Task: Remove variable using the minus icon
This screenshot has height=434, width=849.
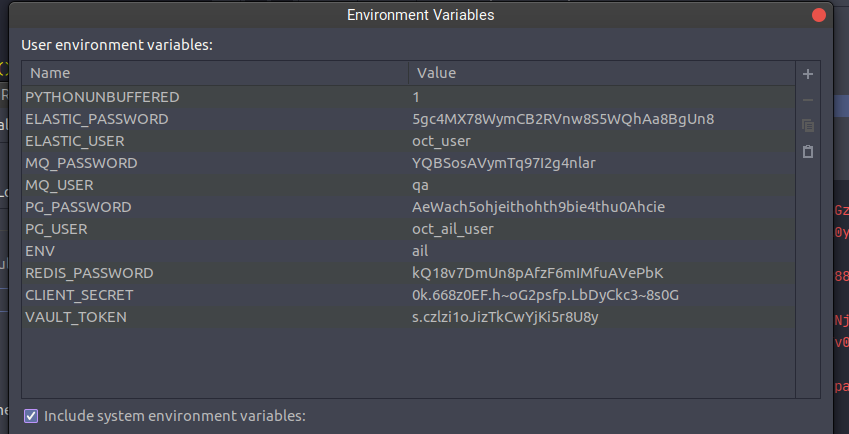Action: click(807, 100)
